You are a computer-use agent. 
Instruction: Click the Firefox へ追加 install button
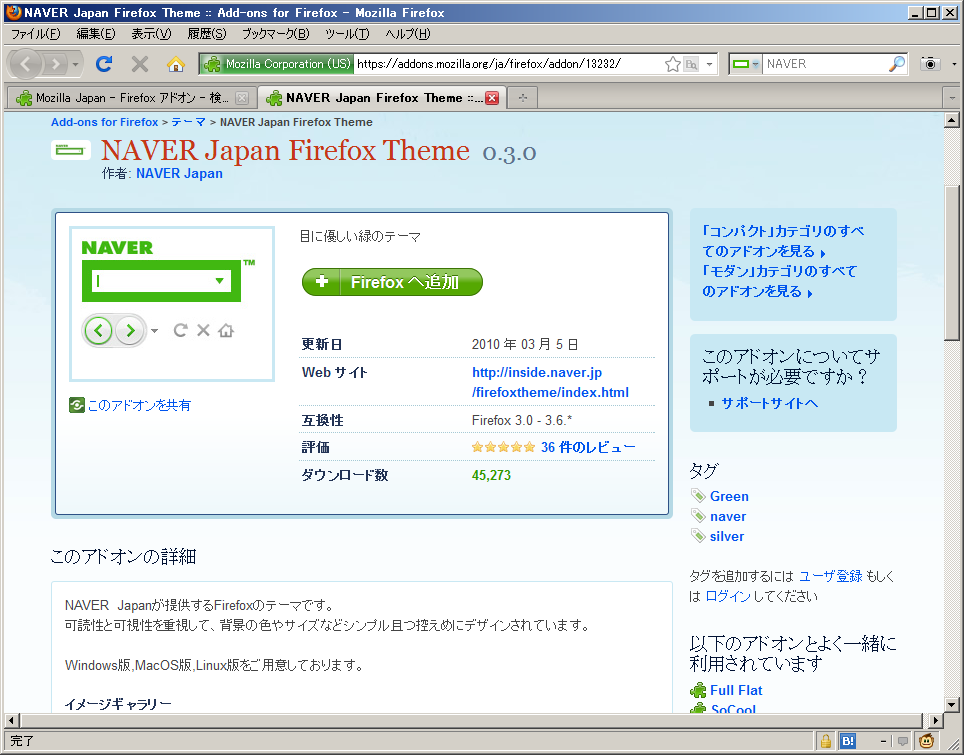pyautogui.click(x=392, y=282)
